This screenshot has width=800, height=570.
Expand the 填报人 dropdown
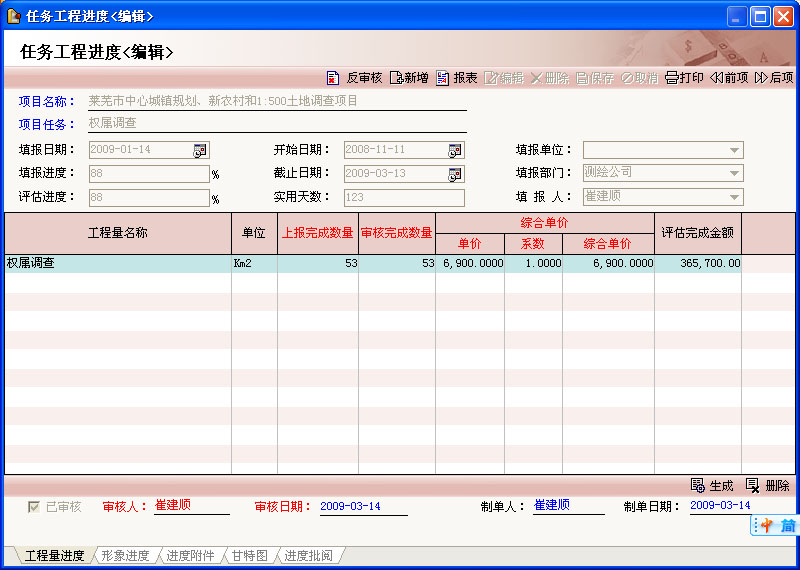tap(735, 197)
